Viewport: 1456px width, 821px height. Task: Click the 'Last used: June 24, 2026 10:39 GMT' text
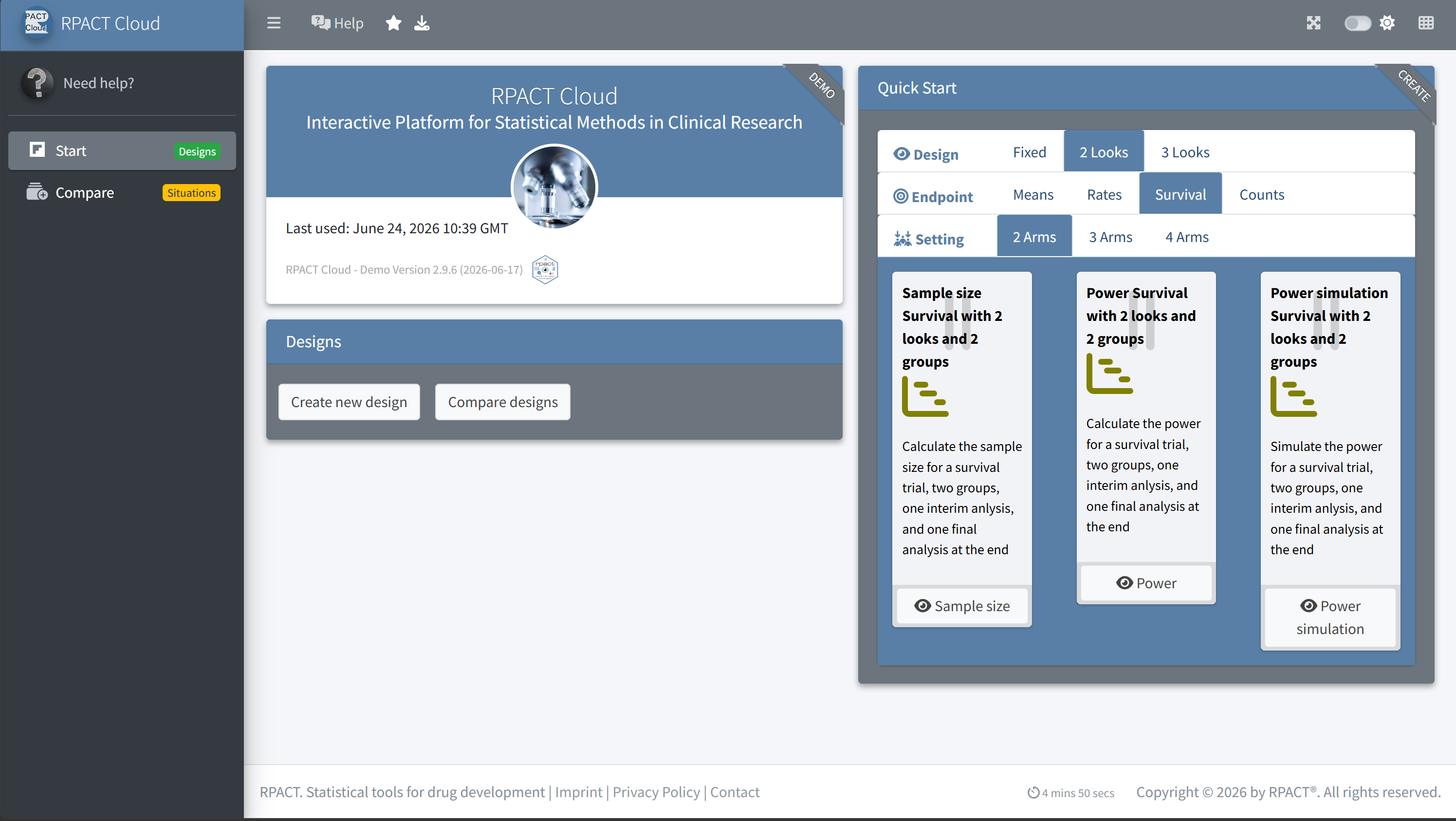tap(397, 228)
